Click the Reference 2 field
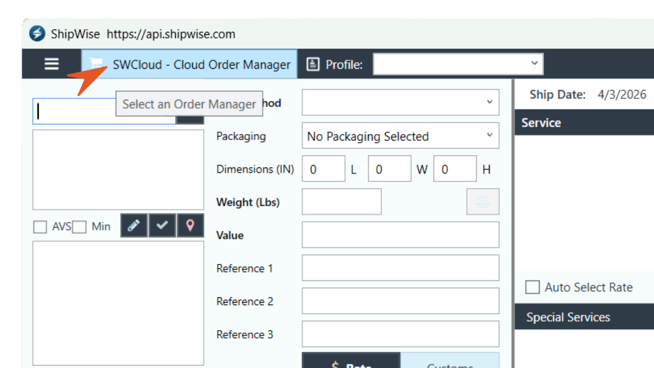654x368 pixels. pyautogui.click(x=400, y=300)
